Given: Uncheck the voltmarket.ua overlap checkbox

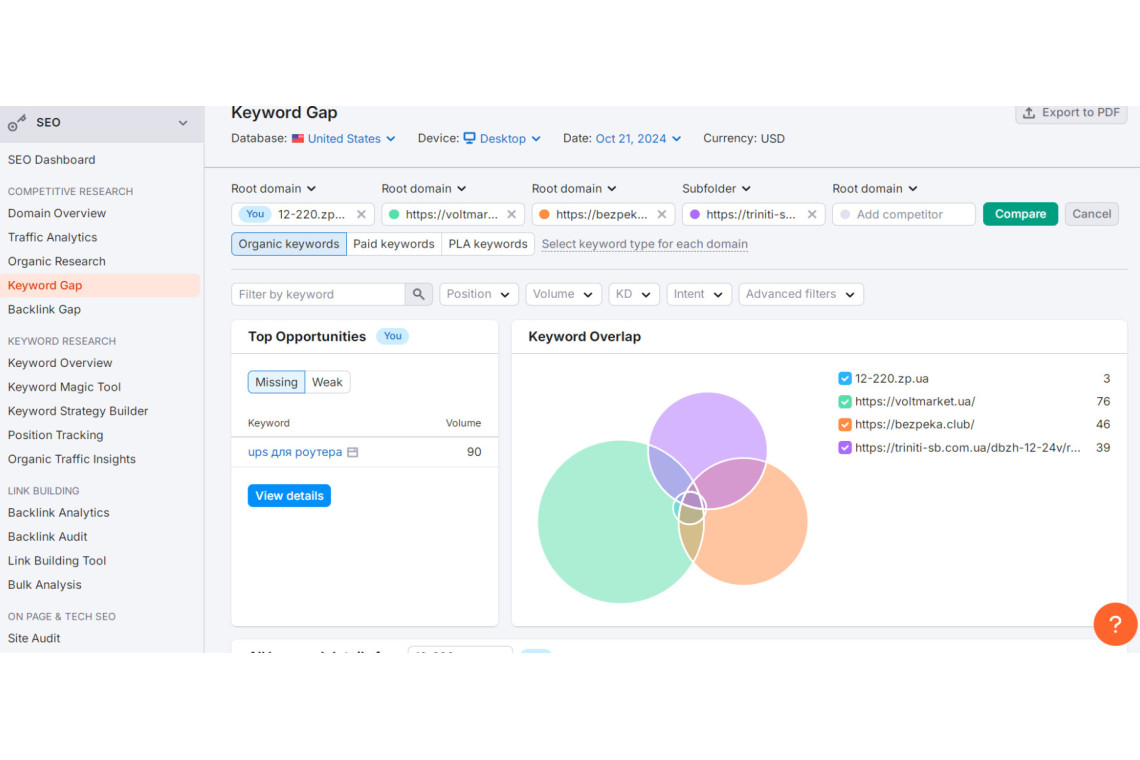Looking at the screenshot, I should coord(844,401).
